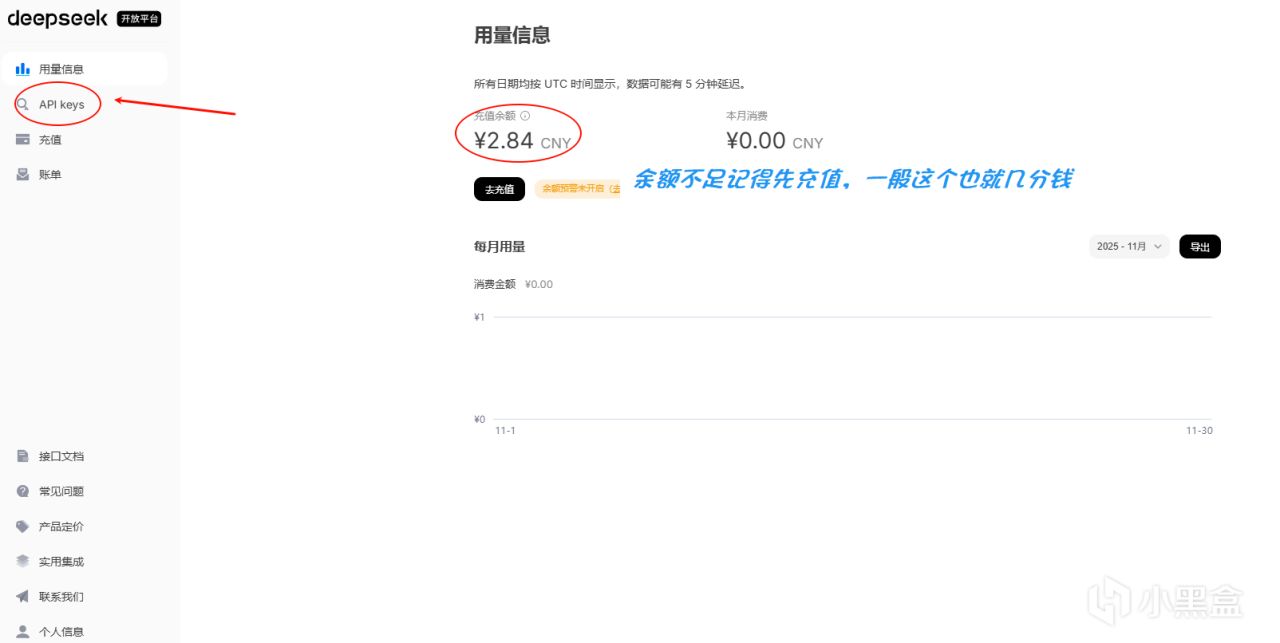Click the deepseek logo at top
This screenshot has width=1280, height=643.
(x=57, y=18)
